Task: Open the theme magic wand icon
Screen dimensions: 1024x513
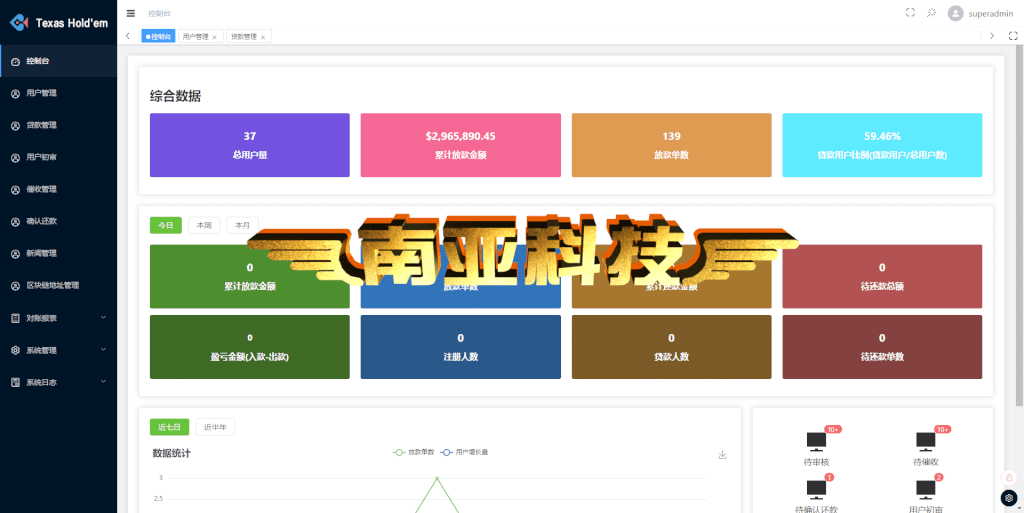Action: (932, 12)
